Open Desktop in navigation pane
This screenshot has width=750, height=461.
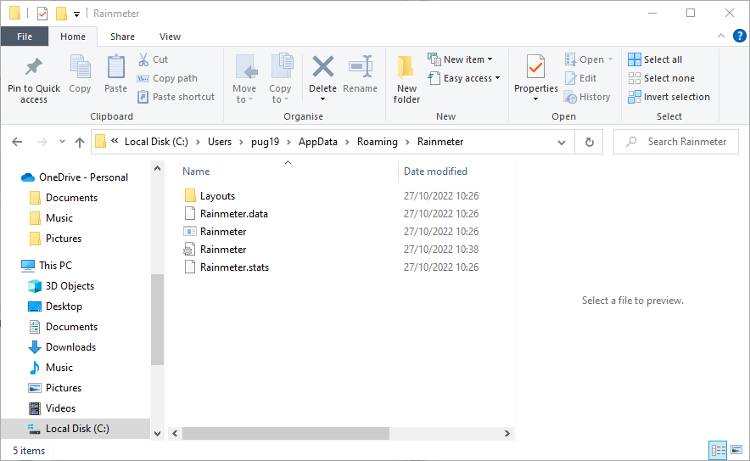(64, 306)
